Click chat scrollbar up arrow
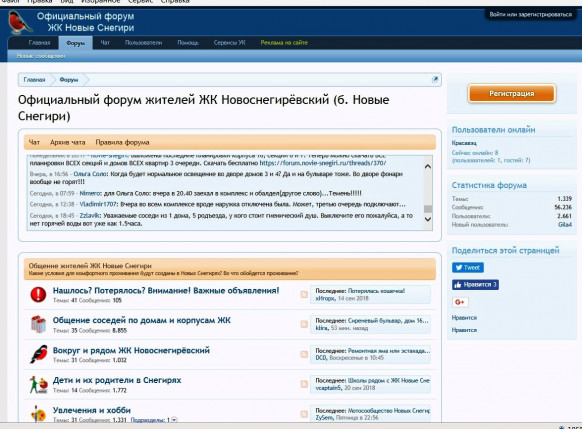The height and width of the screenshot is (429, 582). click(x=428, y=166)
